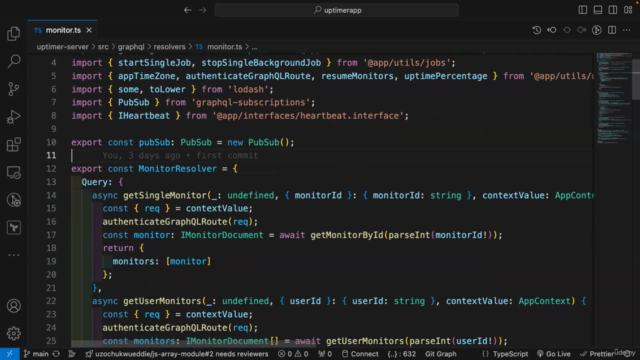The image size is (640, 360).
Task: Click the split editor icon
Action: point(612,30)
